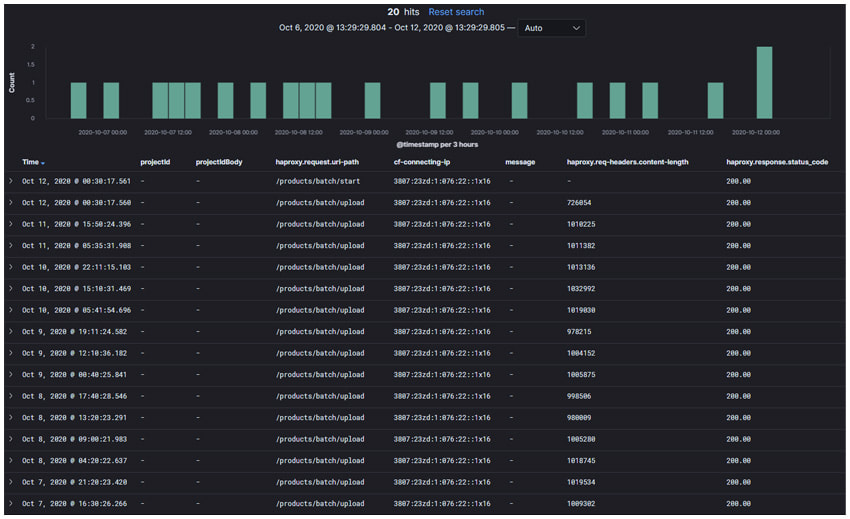Expand the Oct 8 17:40:28.546 entry

pyautogui.click(x=11, y=396)
